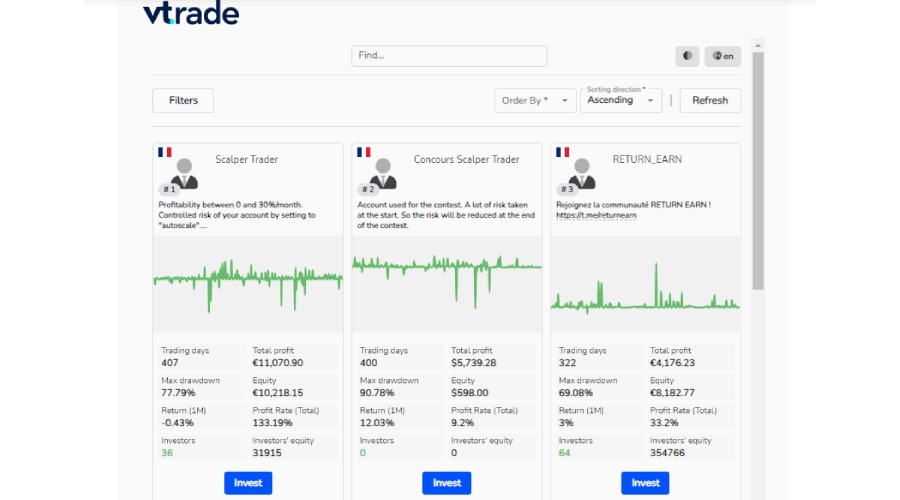The image size is (900, 500).
Task: Click the #1 rank badge
Action: [x=168, y=189]
